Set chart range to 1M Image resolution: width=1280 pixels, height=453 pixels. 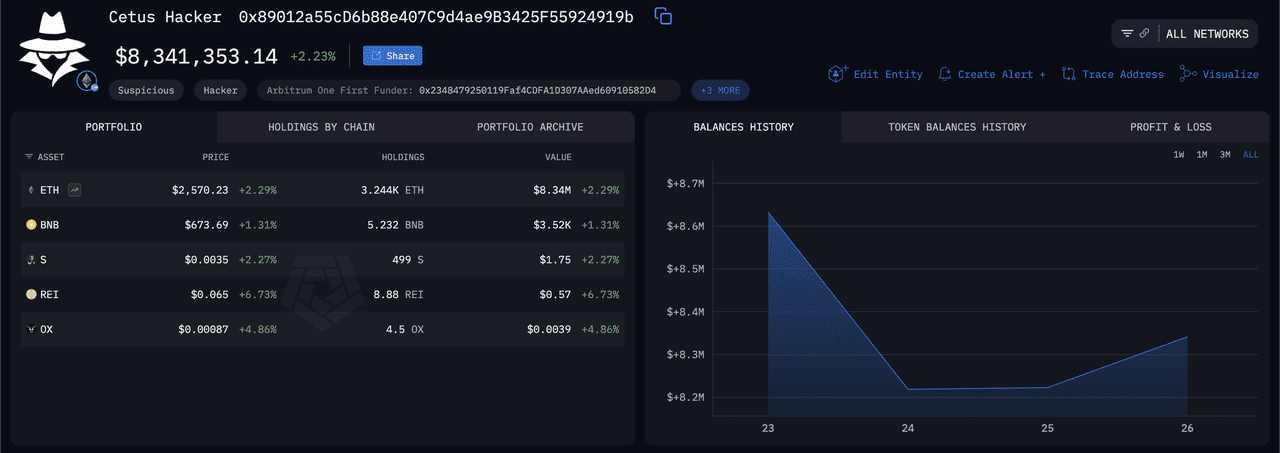click(x=1202, y=155)
